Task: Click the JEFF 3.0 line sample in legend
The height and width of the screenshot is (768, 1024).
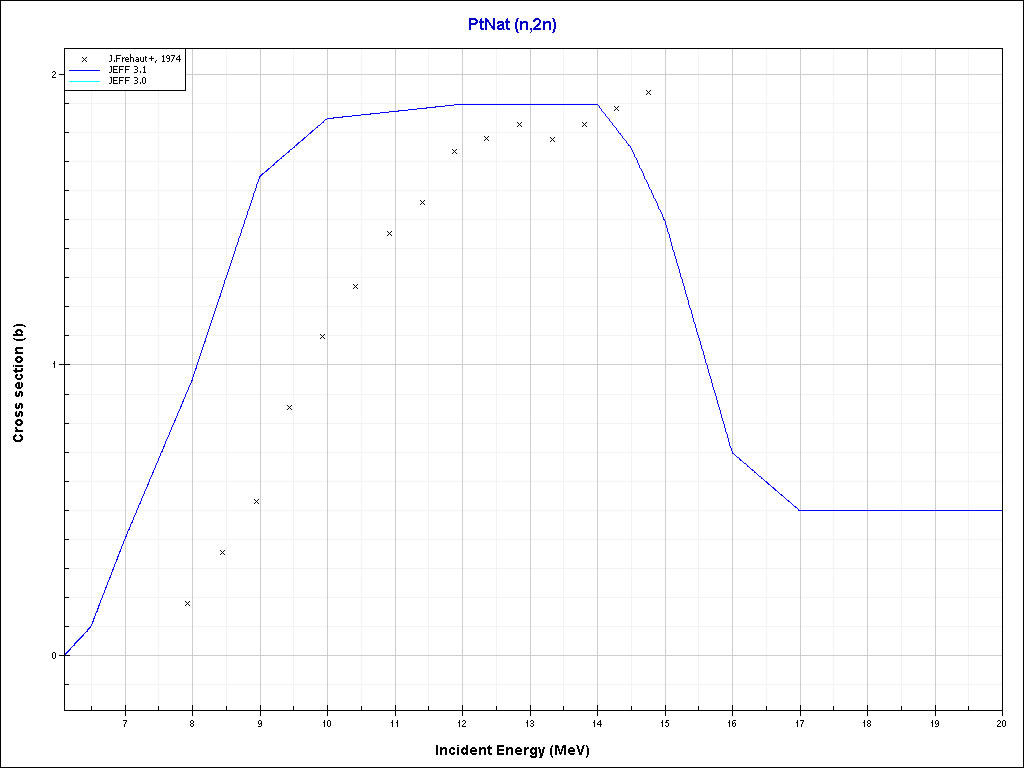Action: click(x=85, y=82)
